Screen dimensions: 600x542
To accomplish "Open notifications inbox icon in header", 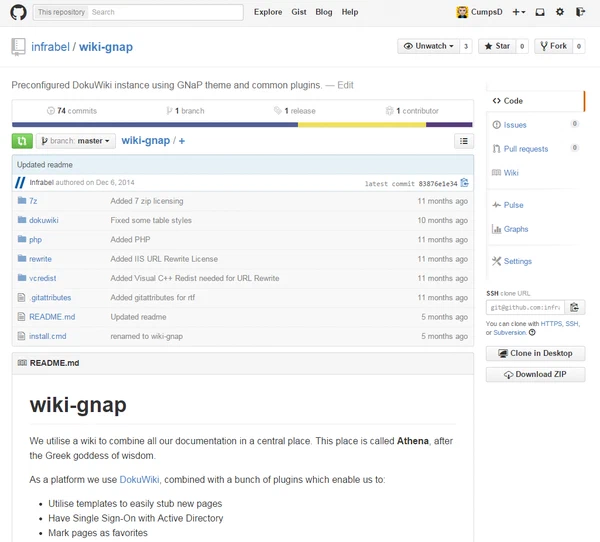I will point(540,12).
